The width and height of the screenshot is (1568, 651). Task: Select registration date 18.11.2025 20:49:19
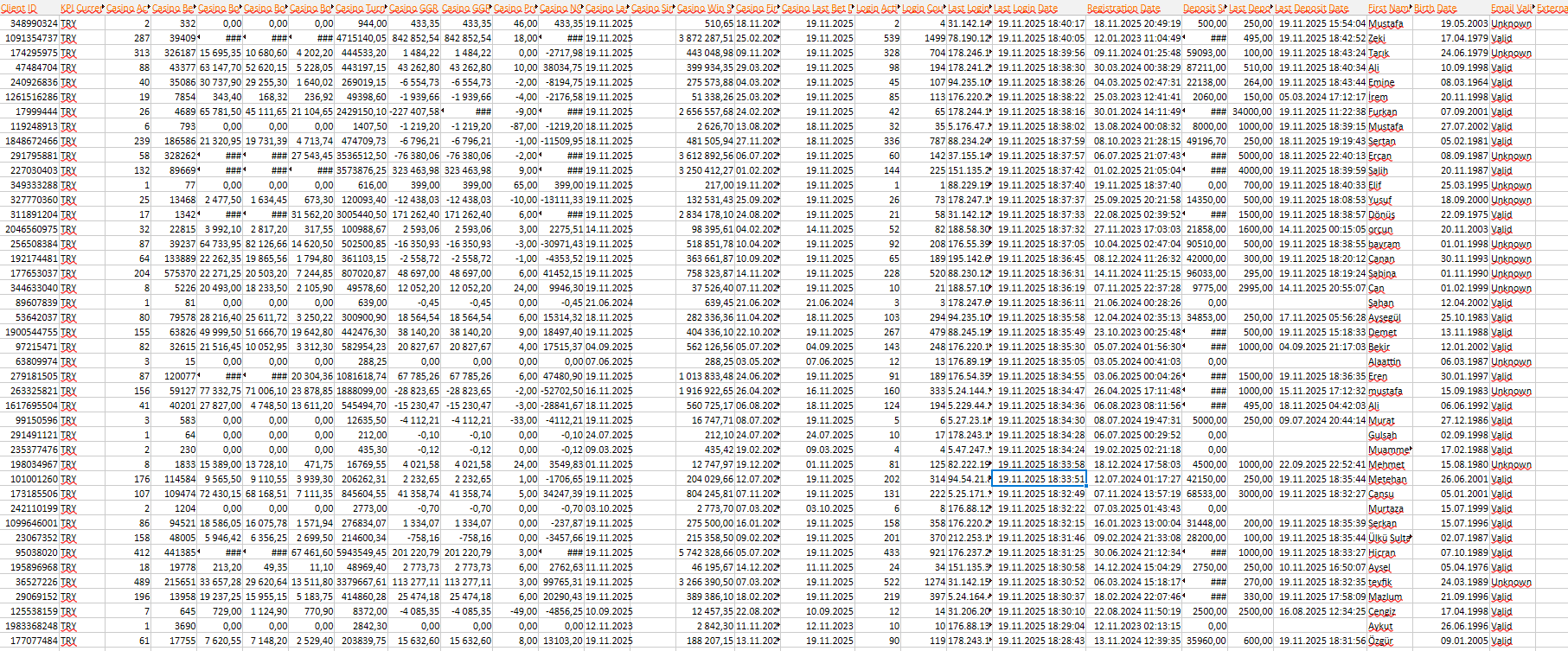point(1136,23)
